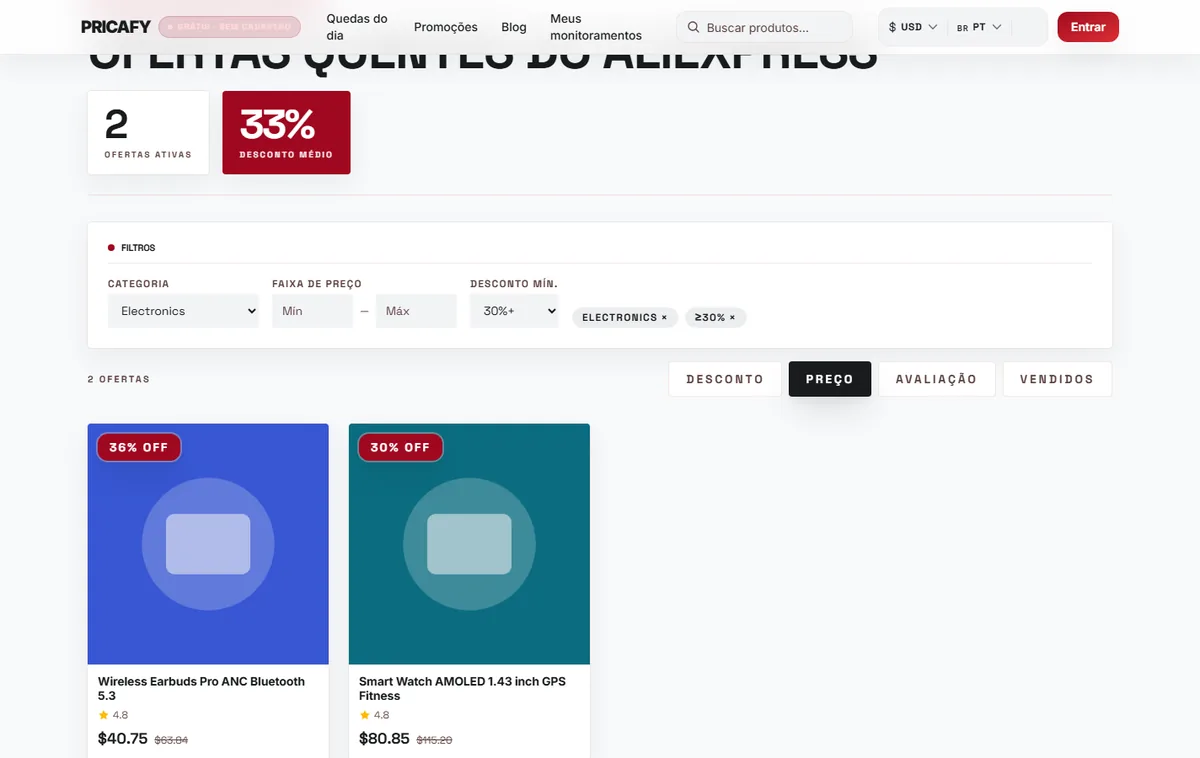Viewport: 1200px width, 758px height.
Task: Remove the ≥30% filter chip
Action: 715,317
